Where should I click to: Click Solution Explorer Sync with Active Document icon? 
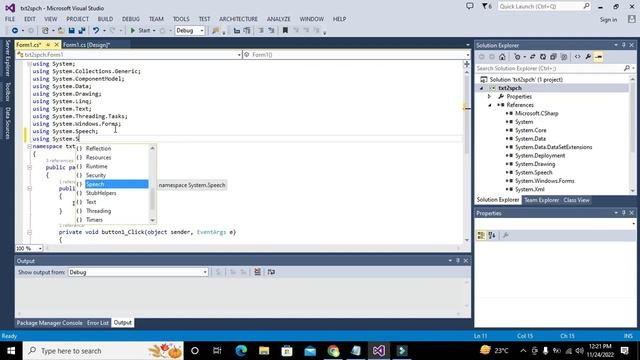click(x=533, y=57)
